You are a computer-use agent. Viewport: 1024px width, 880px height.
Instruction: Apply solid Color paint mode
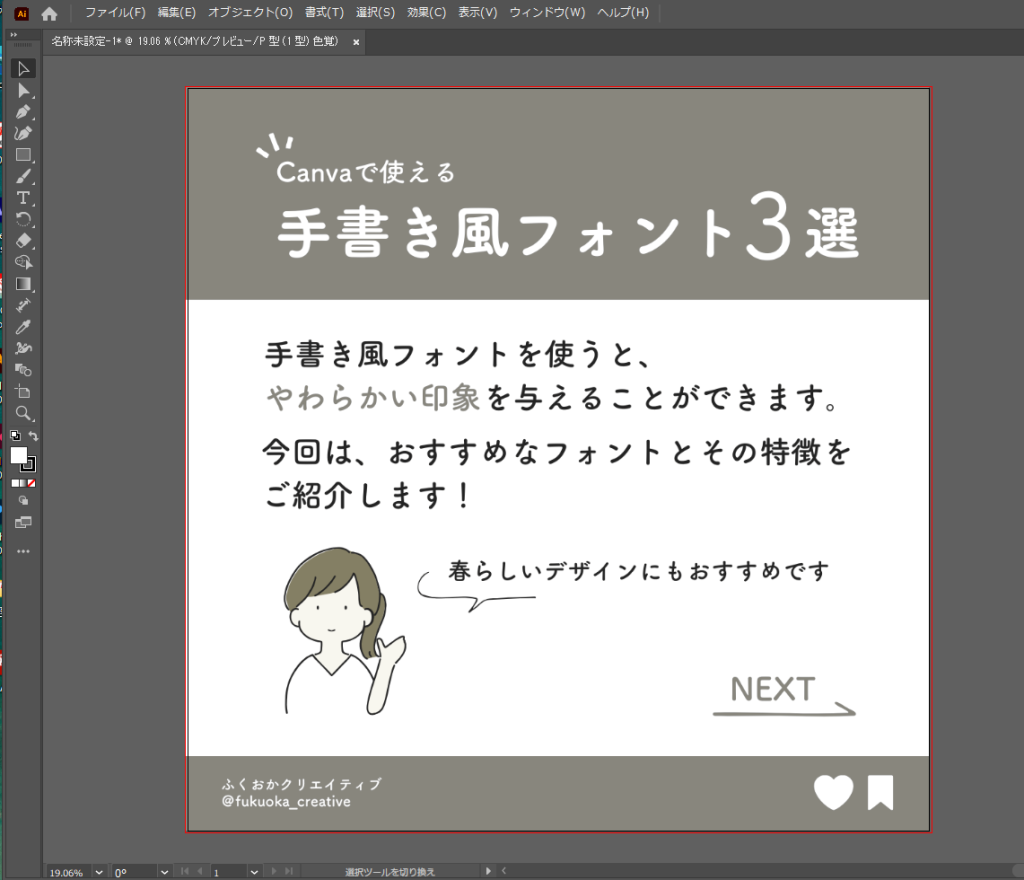coord(15,484)
